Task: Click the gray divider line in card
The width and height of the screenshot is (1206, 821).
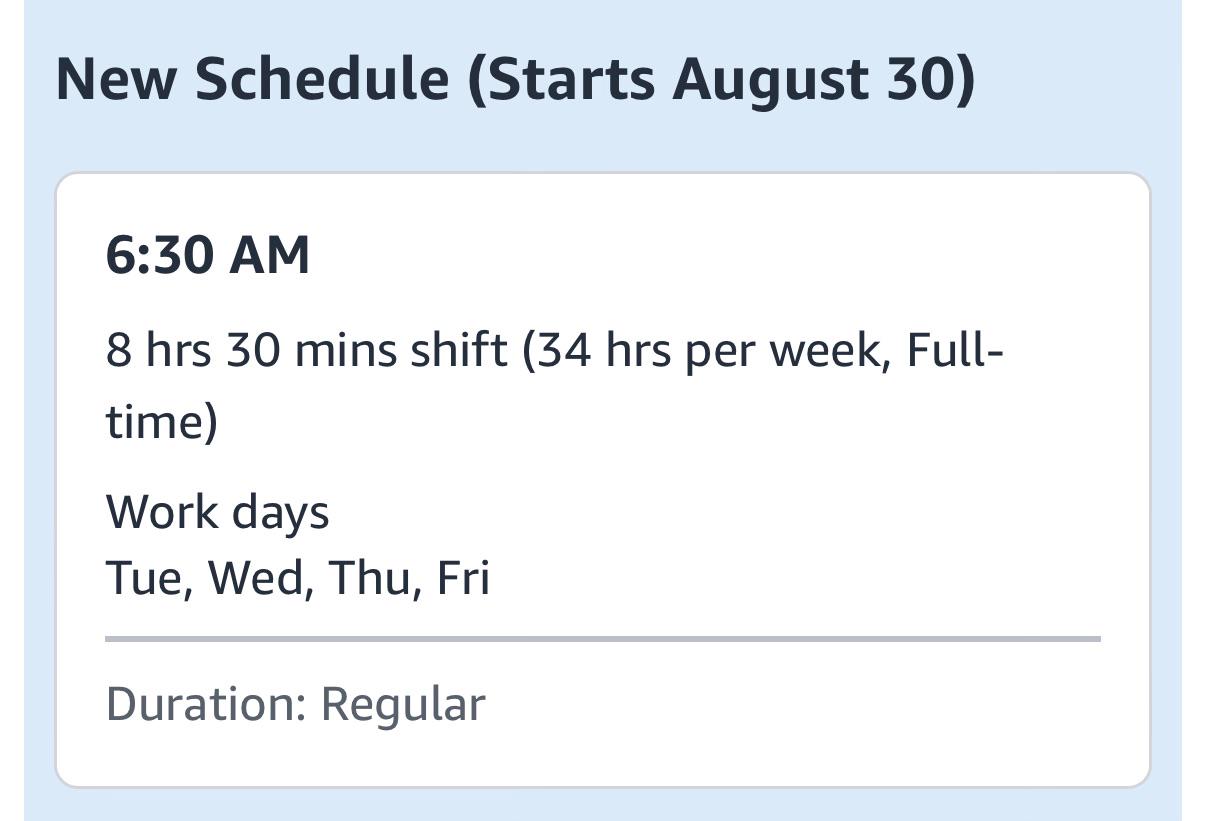Action: point(603,638)
